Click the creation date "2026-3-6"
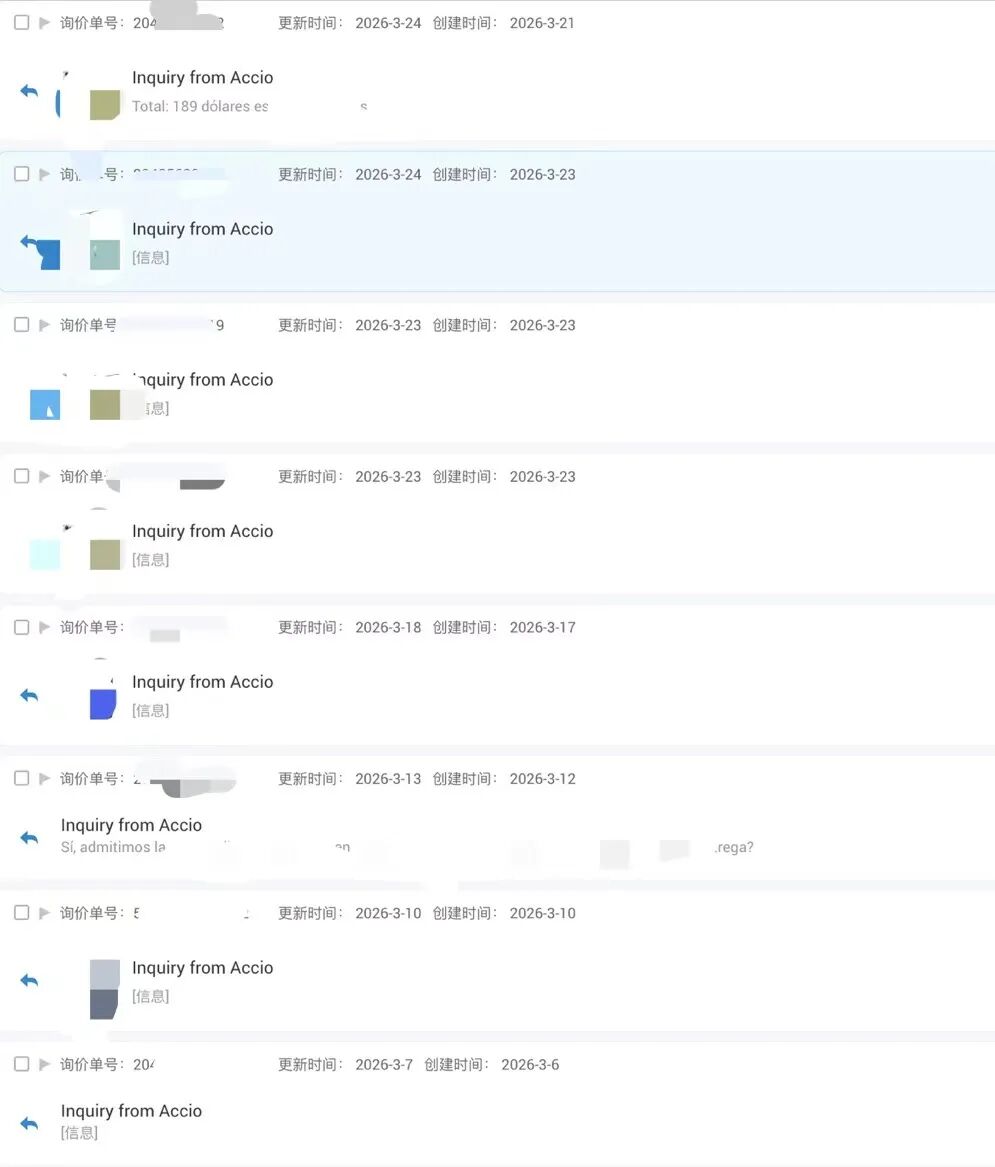The height and width of the screenshot is (1167, 995). [x=530, y=1064]
